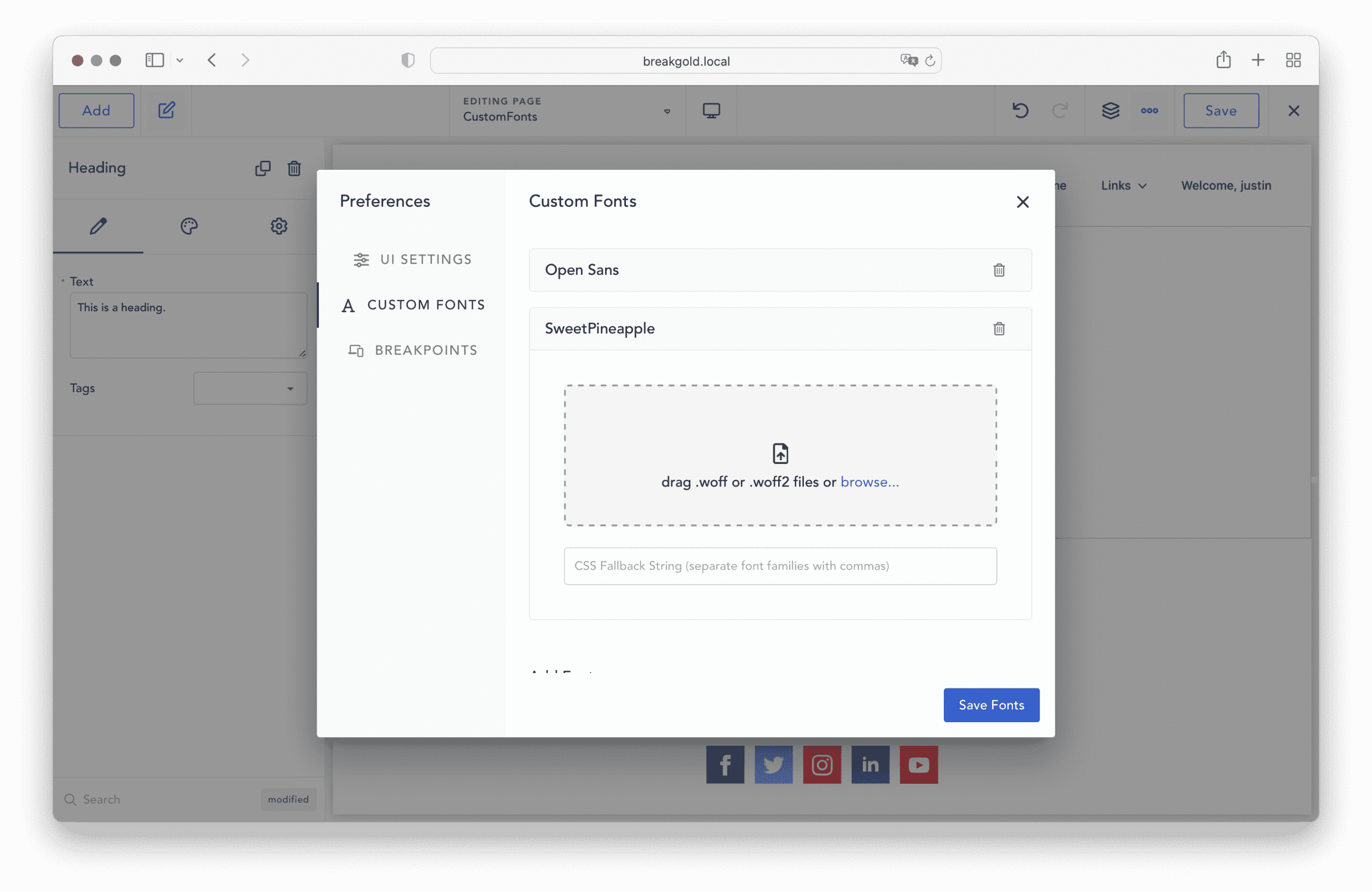Open the three-dots more options menu
The height and width of the screenshot is (892, 1372).
pyautogui.click(x=1149, y=111)
